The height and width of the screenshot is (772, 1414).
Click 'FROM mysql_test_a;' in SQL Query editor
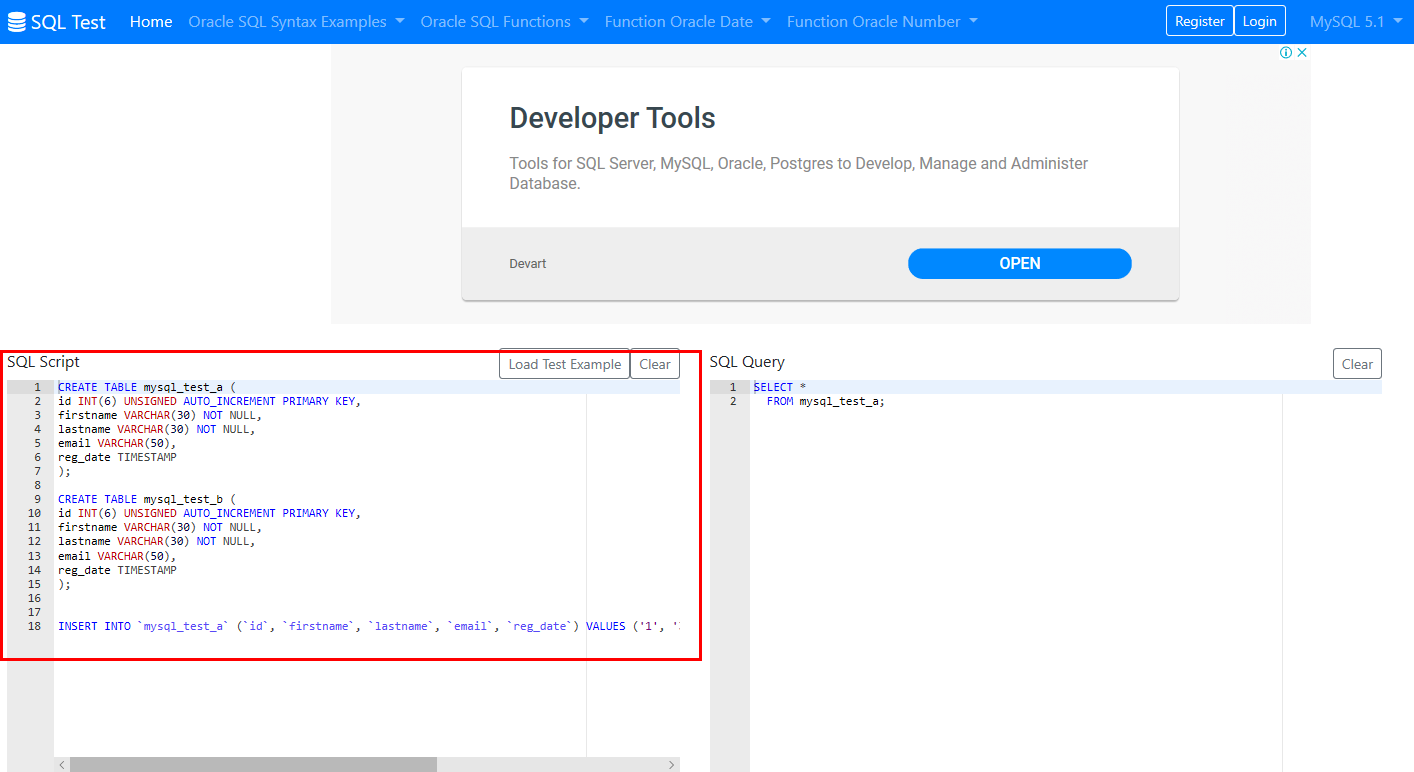(x=826, y=401)
